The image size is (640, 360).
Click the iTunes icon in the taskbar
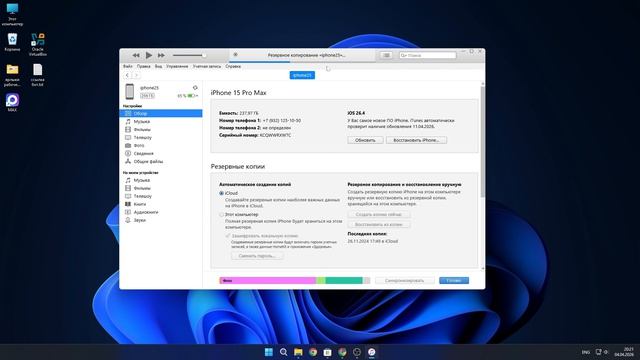click(x=371, y=352)
